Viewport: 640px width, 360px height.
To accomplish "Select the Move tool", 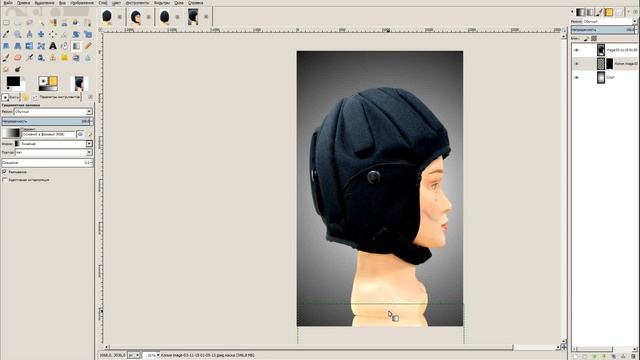I will [x=41, y=34].
